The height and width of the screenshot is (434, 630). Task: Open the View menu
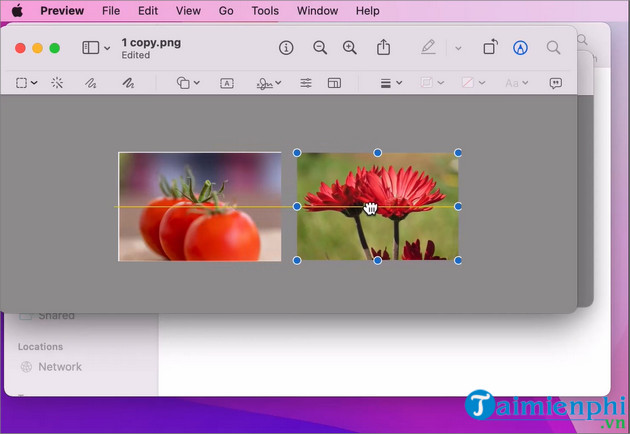[188, 11]
